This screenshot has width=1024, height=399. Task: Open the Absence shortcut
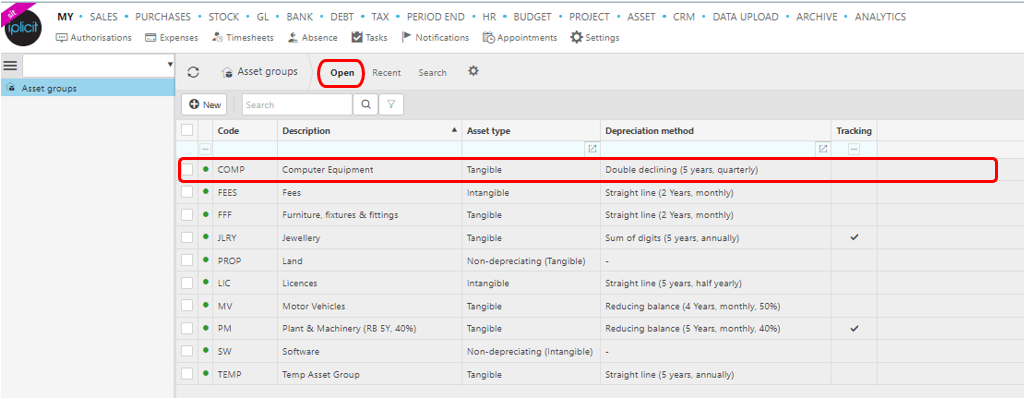313,38
